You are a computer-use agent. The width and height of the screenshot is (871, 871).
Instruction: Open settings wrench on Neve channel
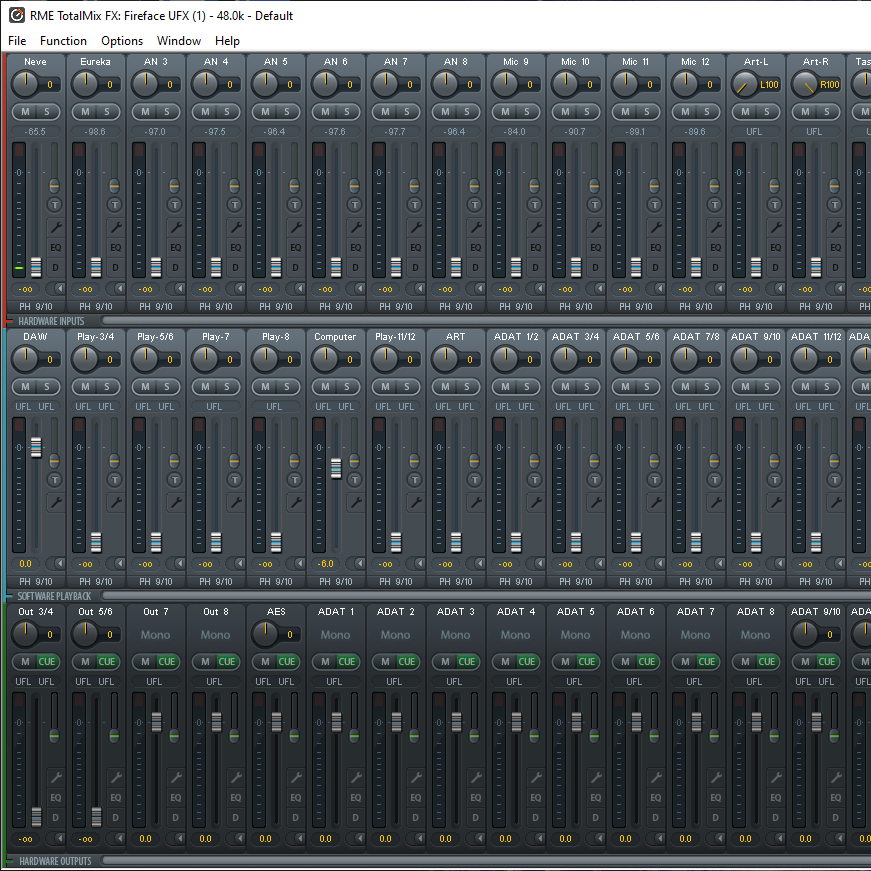pyautogui.click(x=55, y=227)
